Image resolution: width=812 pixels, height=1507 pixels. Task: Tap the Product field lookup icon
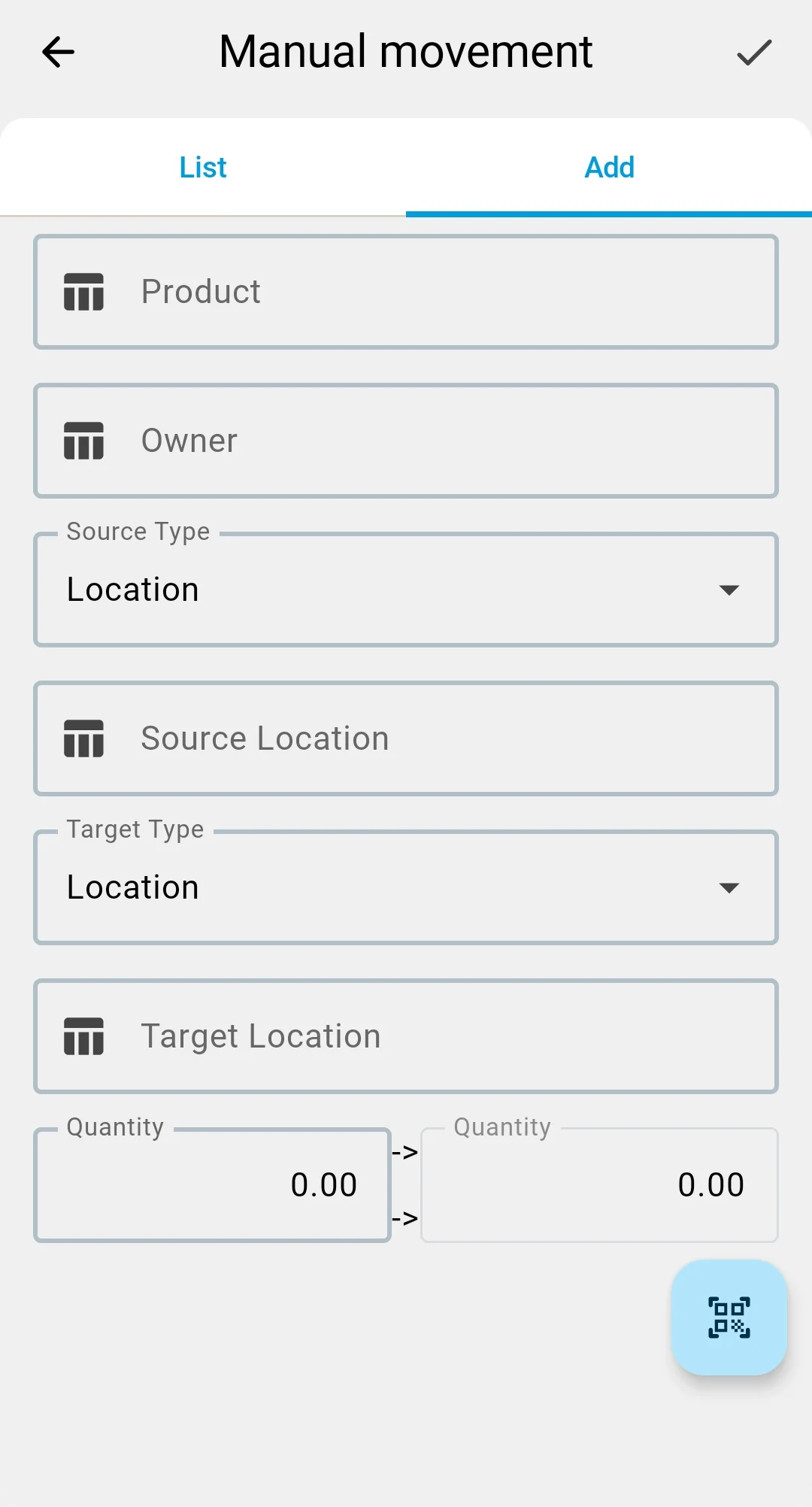(x=83, y=292)
